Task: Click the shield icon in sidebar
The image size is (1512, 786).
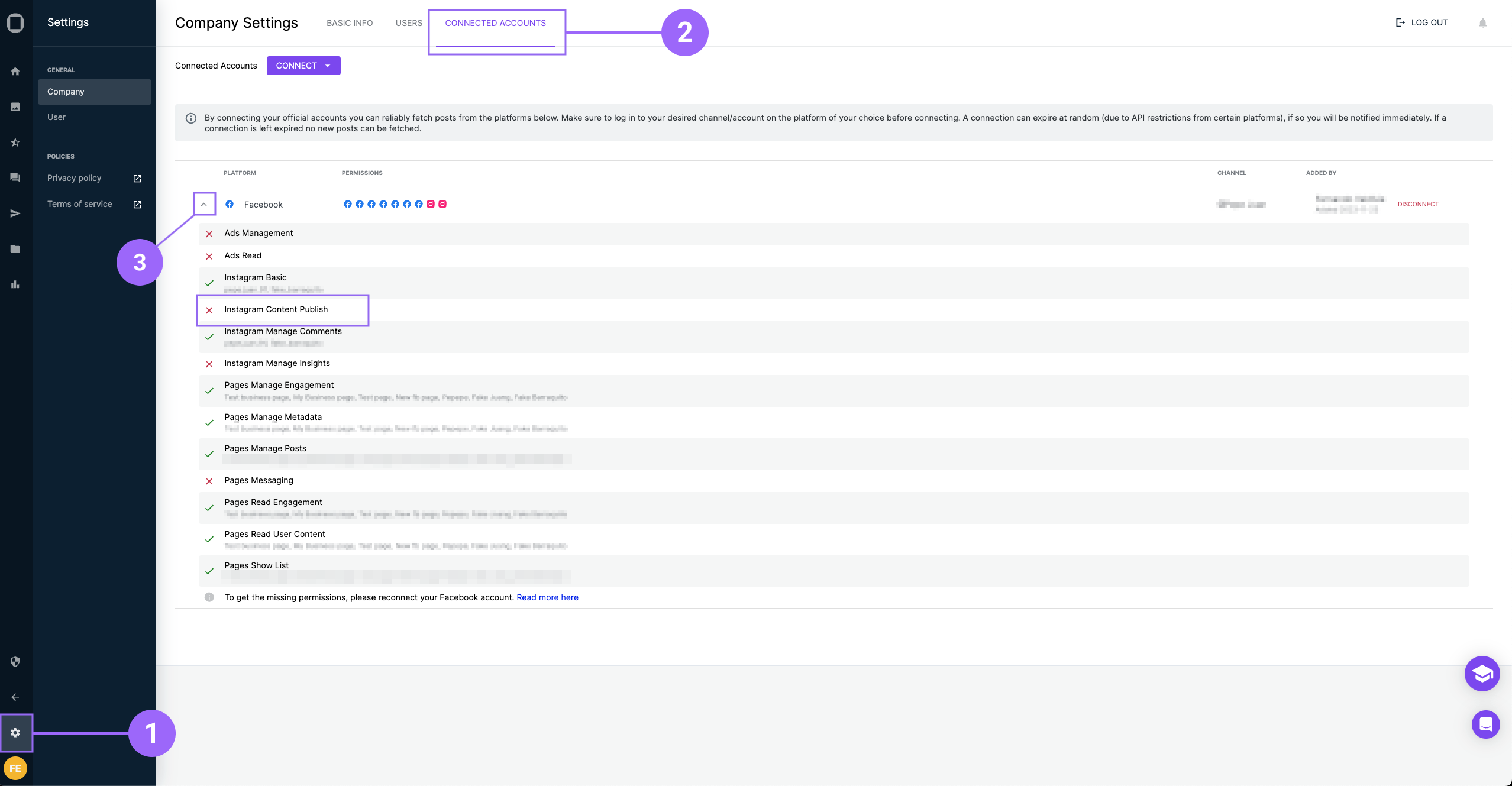Action: click(x=15, y=662)
